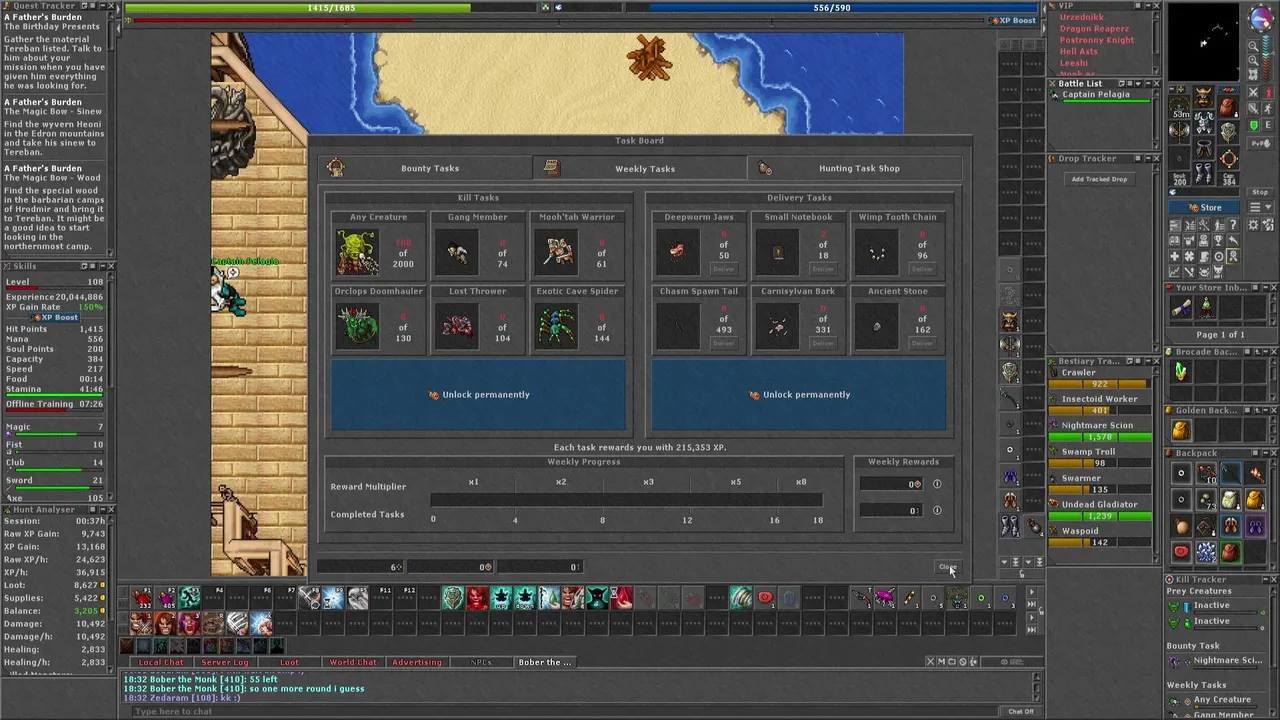Deliver the Deepworm Jaws
The image size is (1280, 720).
[724, 269]
